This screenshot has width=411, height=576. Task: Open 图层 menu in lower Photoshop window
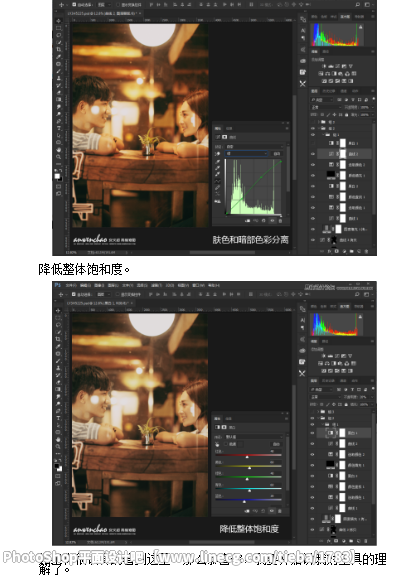coord(113,285)
